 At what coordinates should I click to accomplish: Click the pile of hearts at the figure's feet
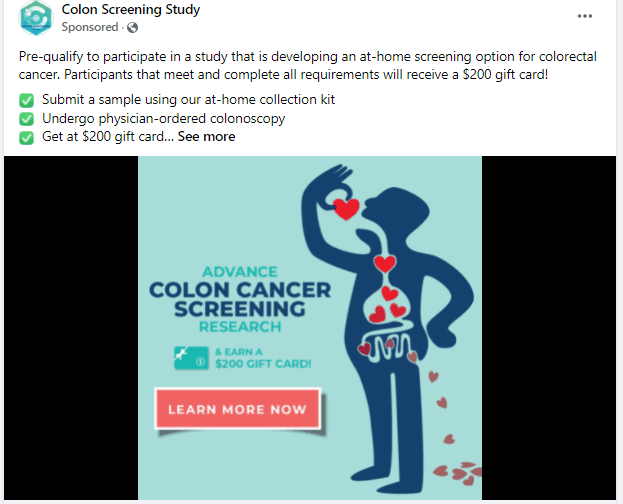[458, 473]
